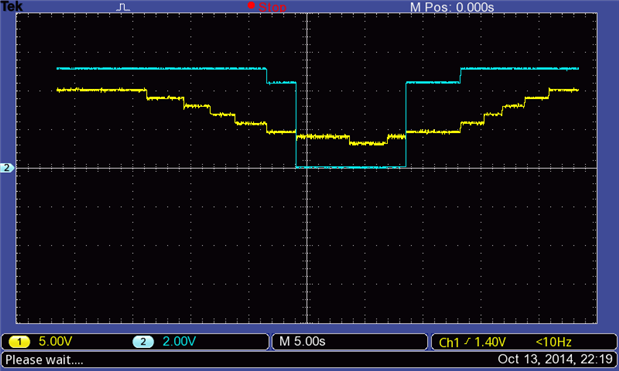This screenshot has height=371, width=619.
Task: Click the Tek logo
Action: (x=12, y=6)
